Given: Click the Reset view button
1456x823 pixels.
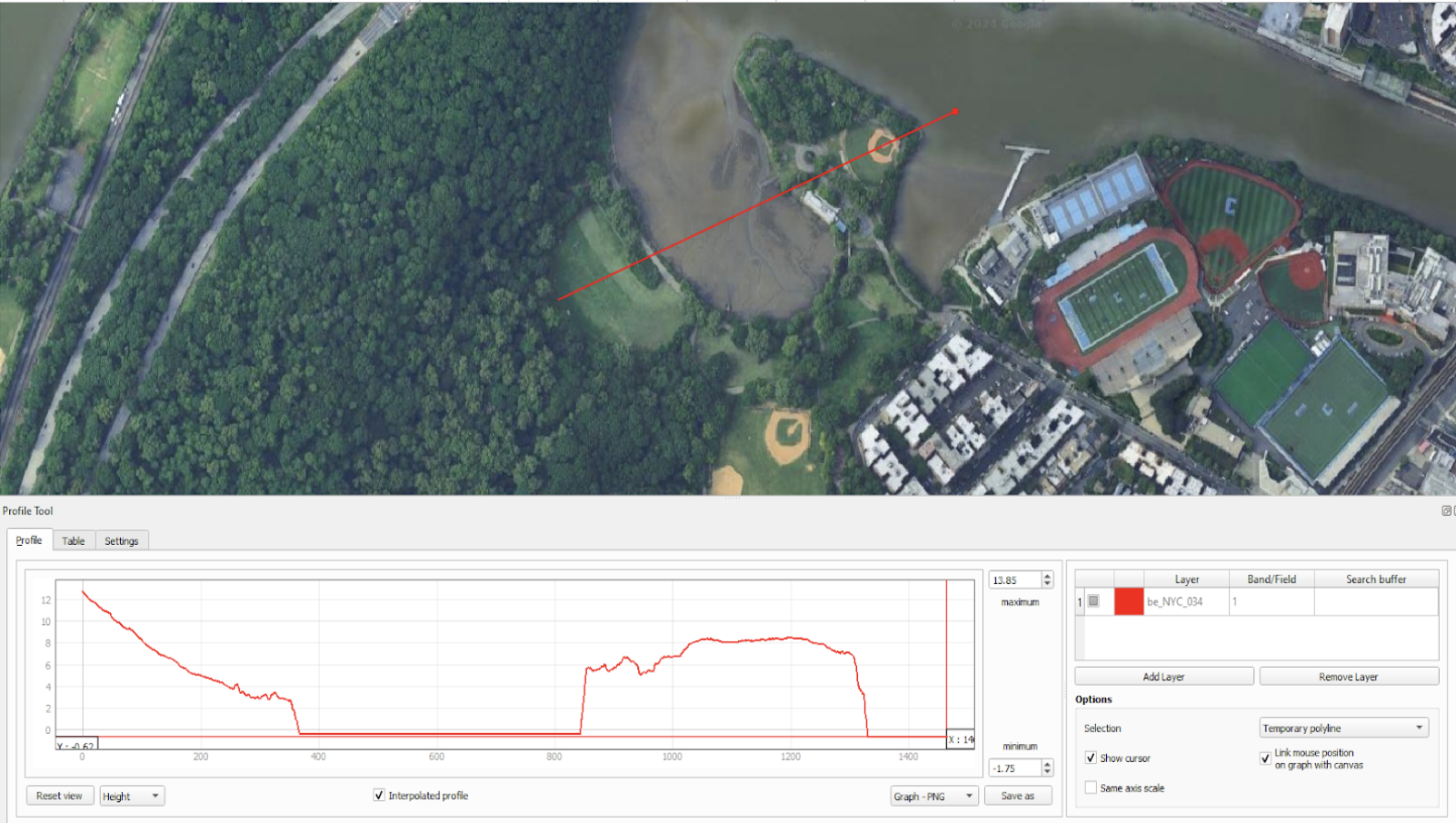Looking at the screenshot, I should 59,796.
